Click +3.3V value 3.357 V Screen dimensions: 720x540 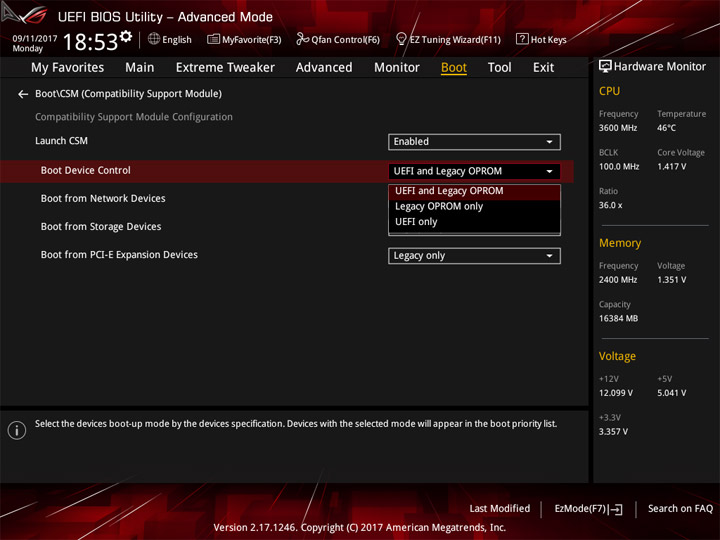(x=613, y=432)
